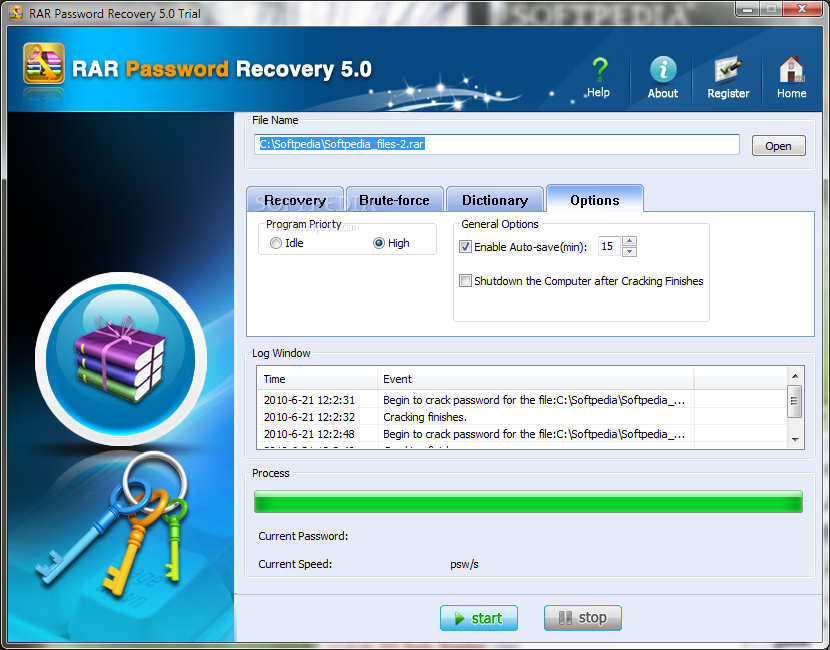Click the 'psw/s' speed unit text

tap(464, 565)
